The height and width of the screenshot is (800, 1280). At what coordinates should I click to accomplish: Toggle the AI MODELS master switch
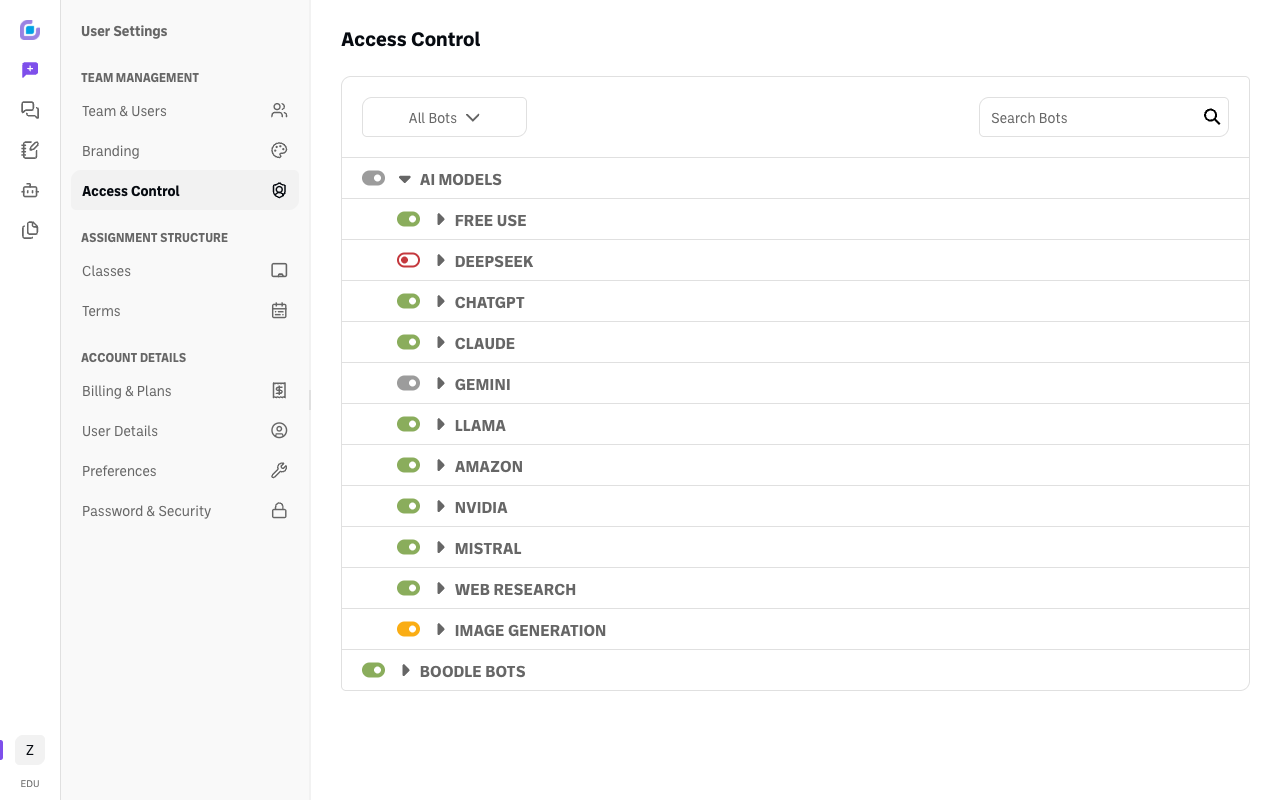click(x=374, y=178)
